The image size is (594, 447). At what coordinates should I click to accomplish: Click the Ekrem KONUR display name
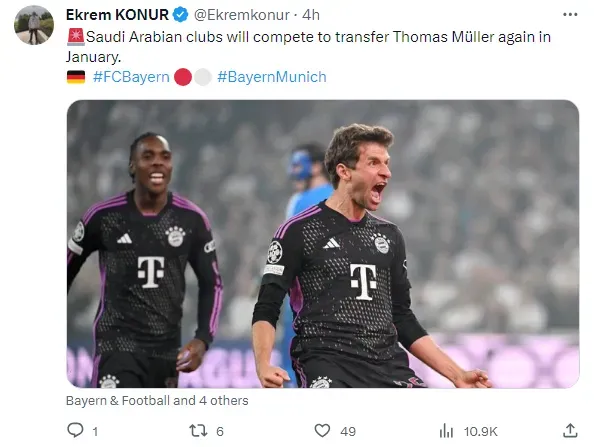tap(117, 15)
